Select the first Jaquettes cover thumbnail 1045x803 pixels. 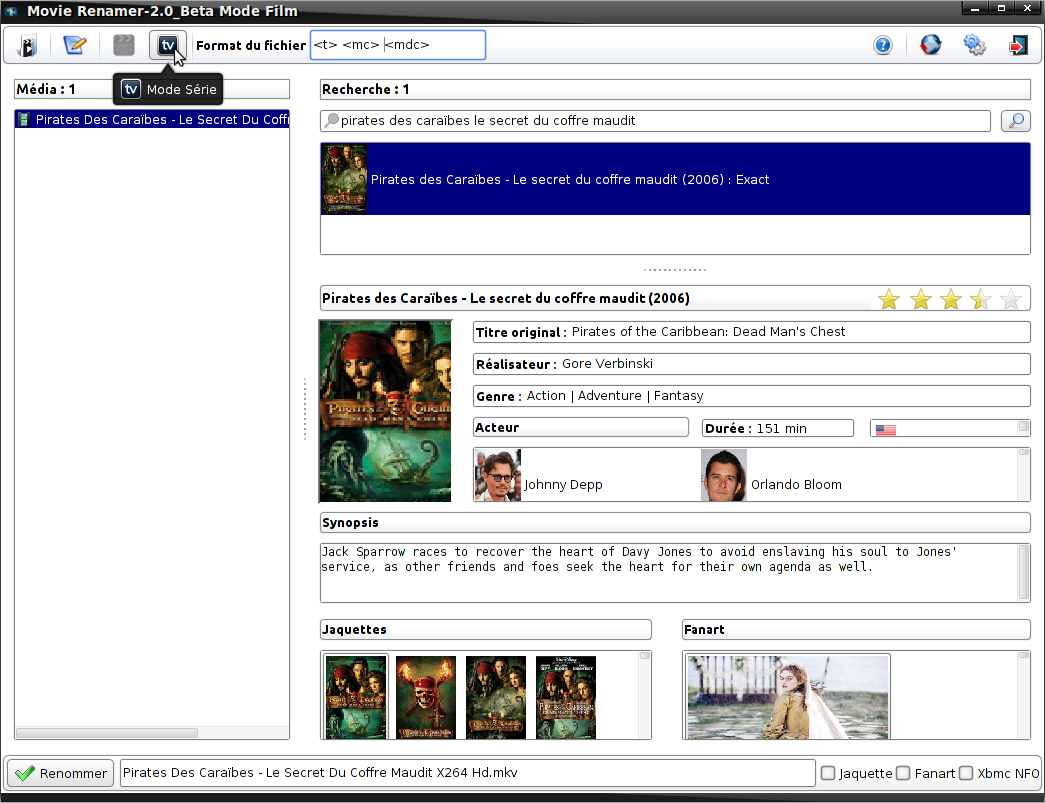[x=356, y=697]
